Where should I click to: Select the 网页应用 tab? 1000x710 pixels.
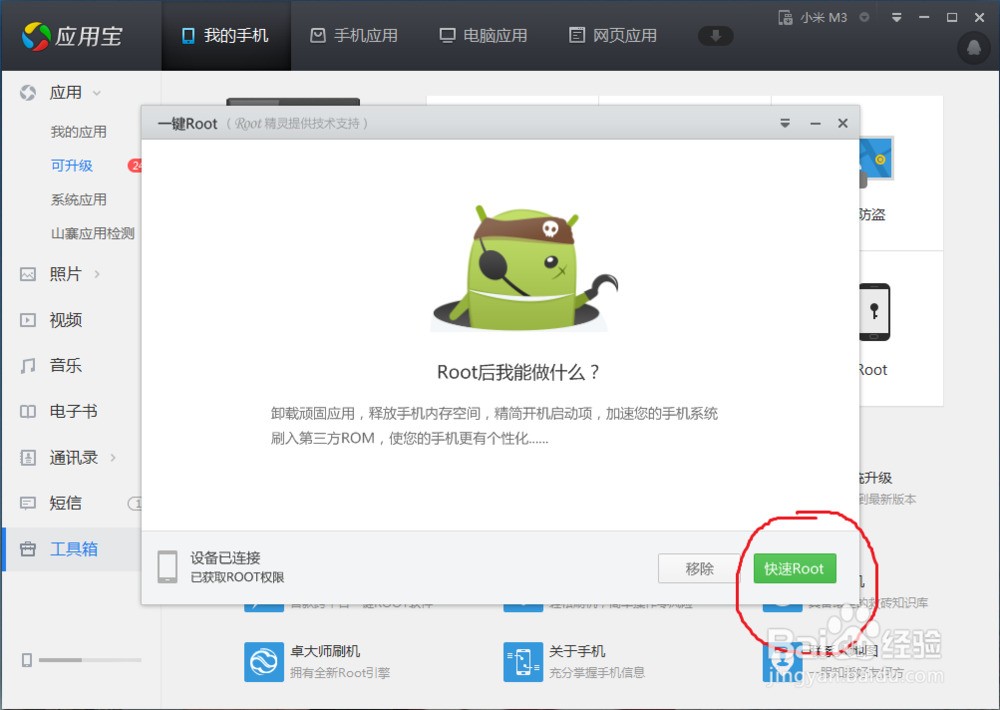click(612, 35)
